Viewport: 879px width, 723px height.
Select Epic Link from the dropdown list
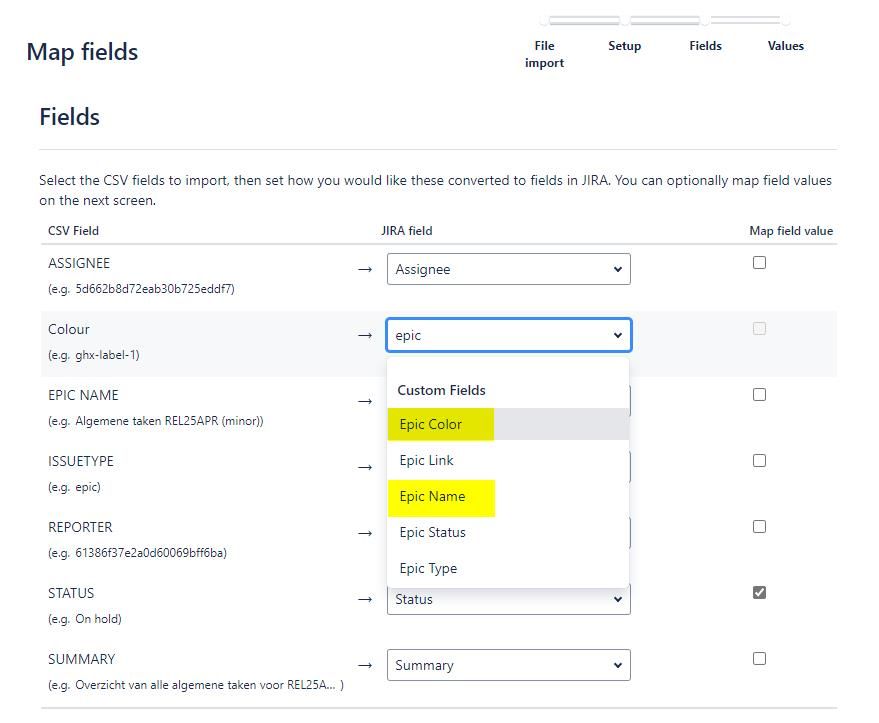point(508,460)
